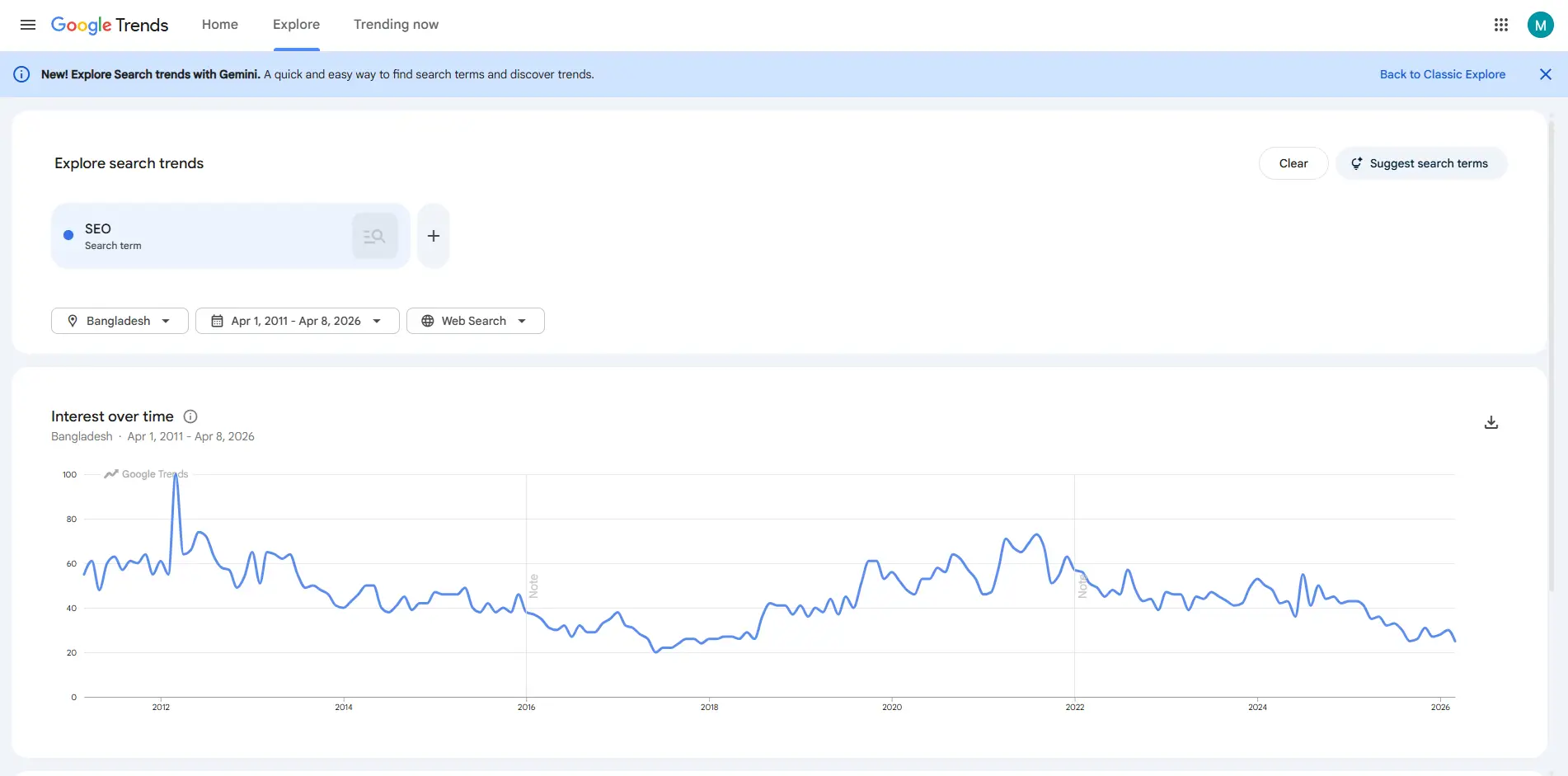Dismiss the Gemini info banner

pyautogui.click(x=1546, y=74)
